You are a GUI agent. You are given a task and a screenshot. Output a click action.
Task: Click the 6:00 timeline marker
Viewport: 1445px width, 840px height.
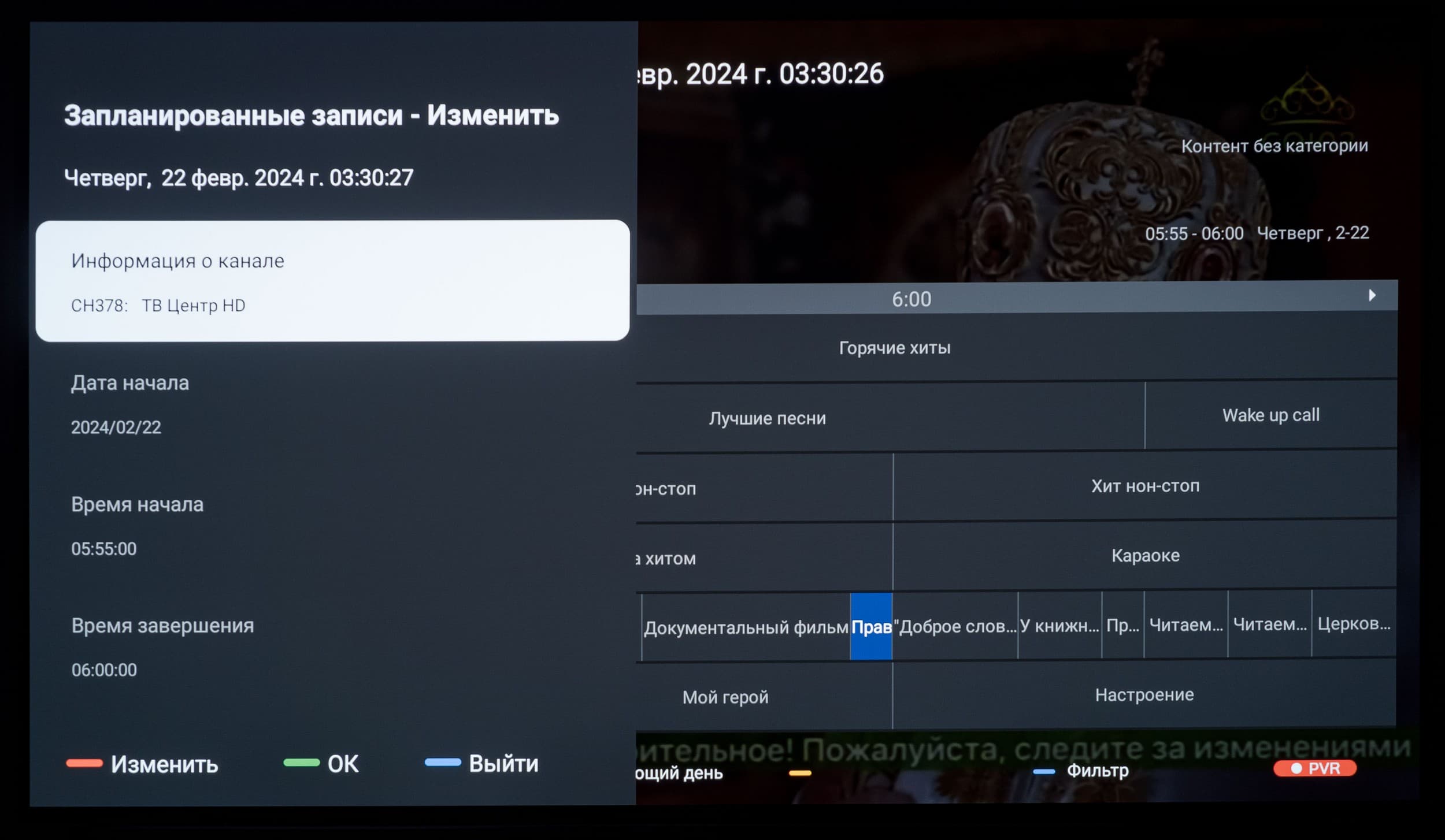912,299
